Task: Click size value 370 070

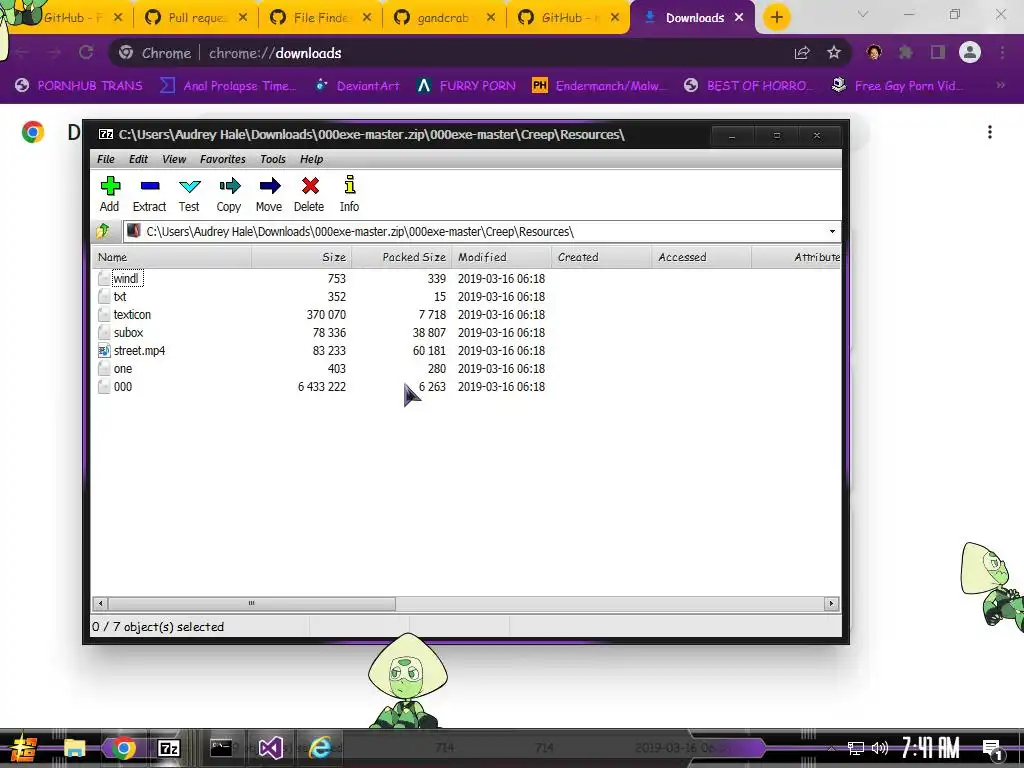Action: [x=326, y=315]
